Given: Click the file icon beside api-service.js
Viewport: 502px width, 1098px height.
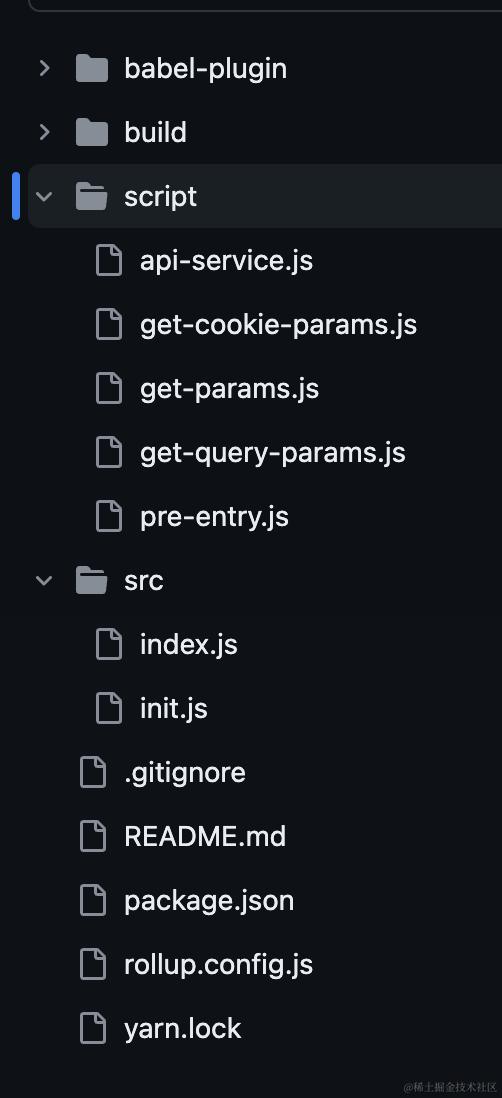Looking at the screenshot, I should 109,260.
